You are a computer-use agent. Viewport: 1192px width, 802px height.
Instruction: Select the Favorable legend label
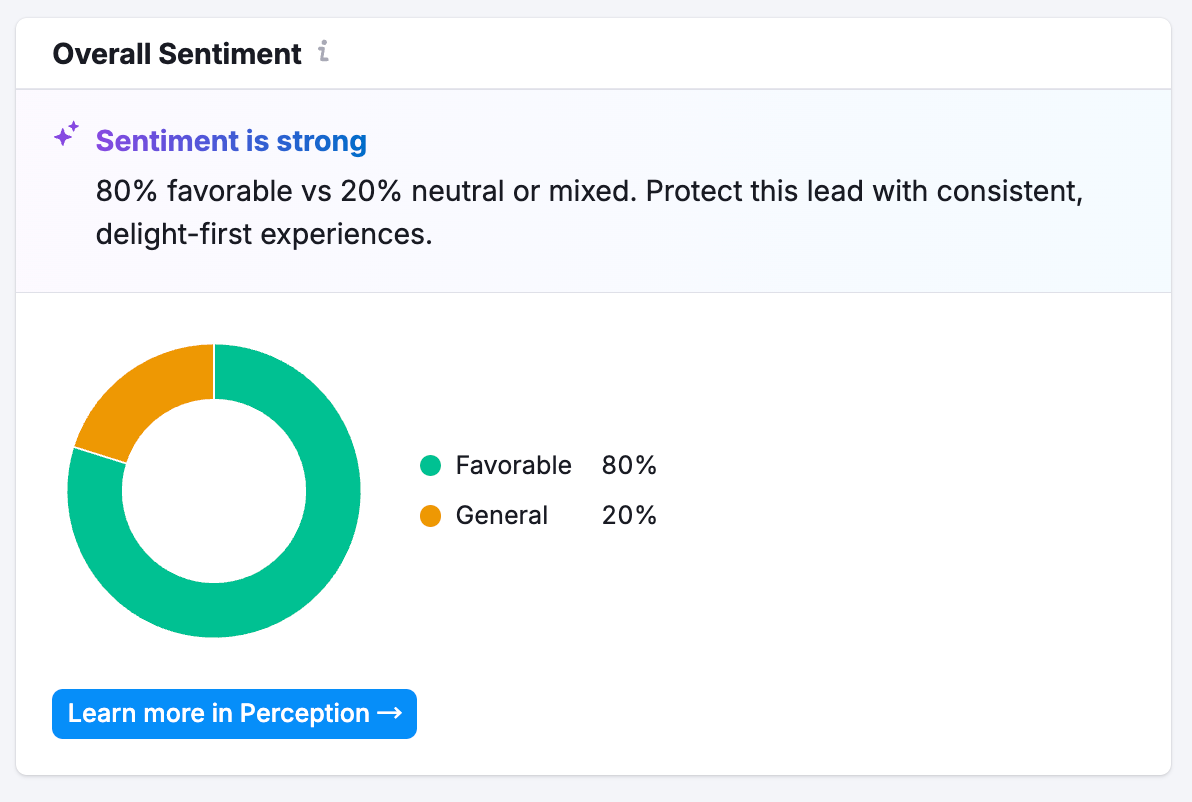(513, 465)
